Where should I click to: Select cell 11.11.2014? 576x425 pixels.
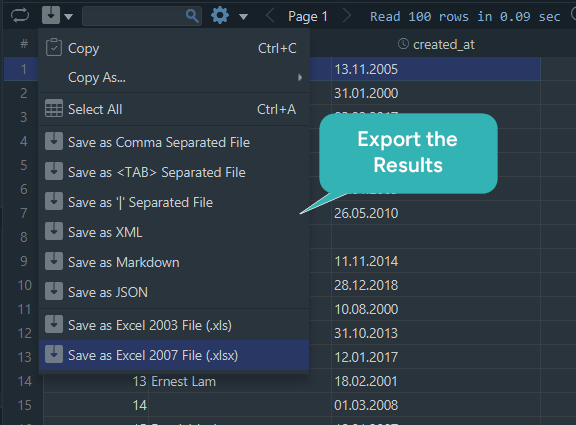[x=436, y=261]
